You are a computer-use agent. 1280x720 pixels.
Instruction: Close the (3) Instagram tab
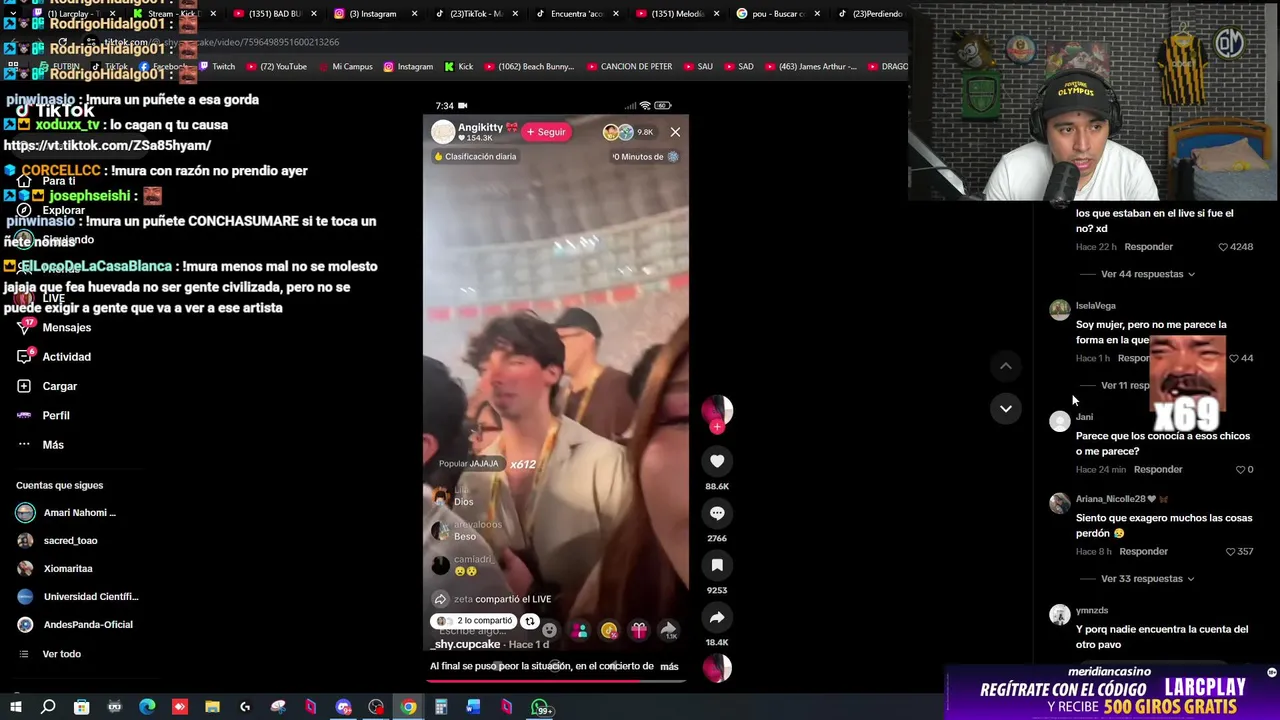pos(415,14)
